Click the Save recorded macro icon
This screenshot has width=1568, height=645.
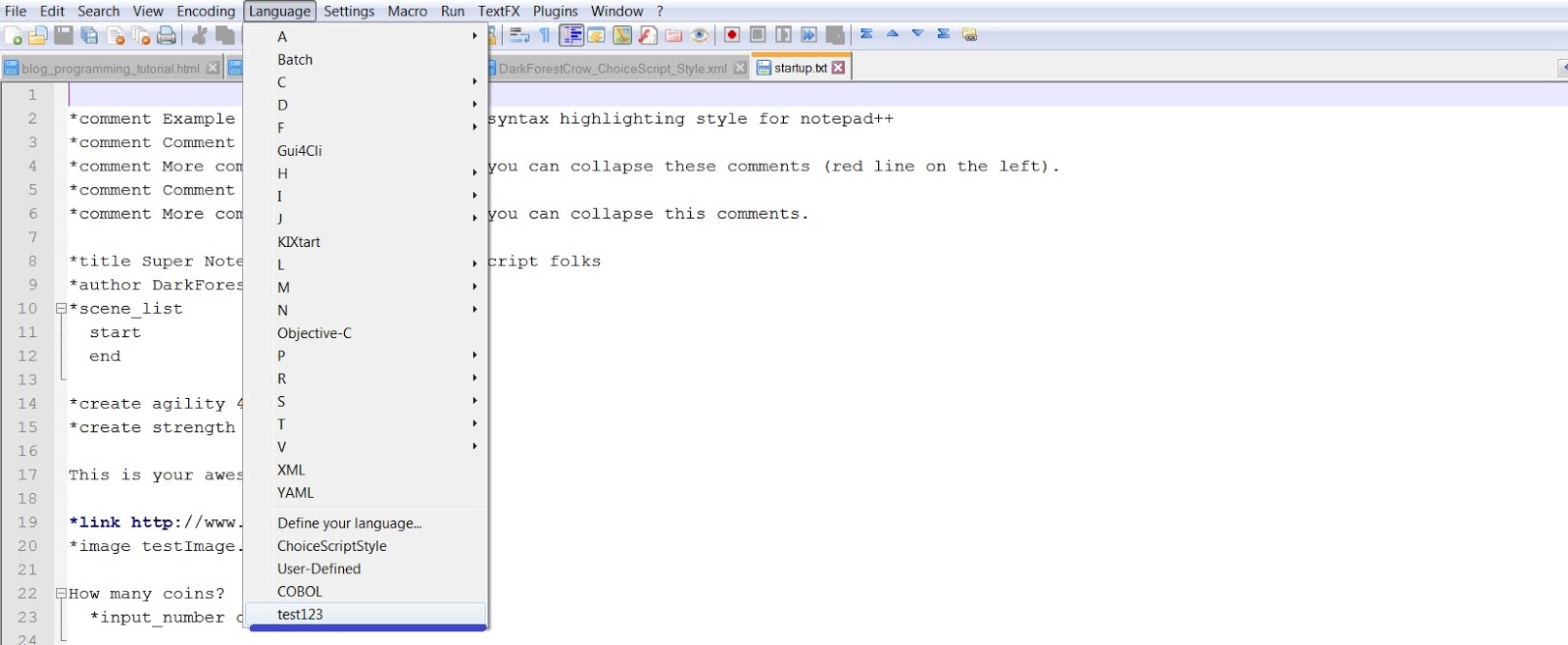[x=835, y=34]
